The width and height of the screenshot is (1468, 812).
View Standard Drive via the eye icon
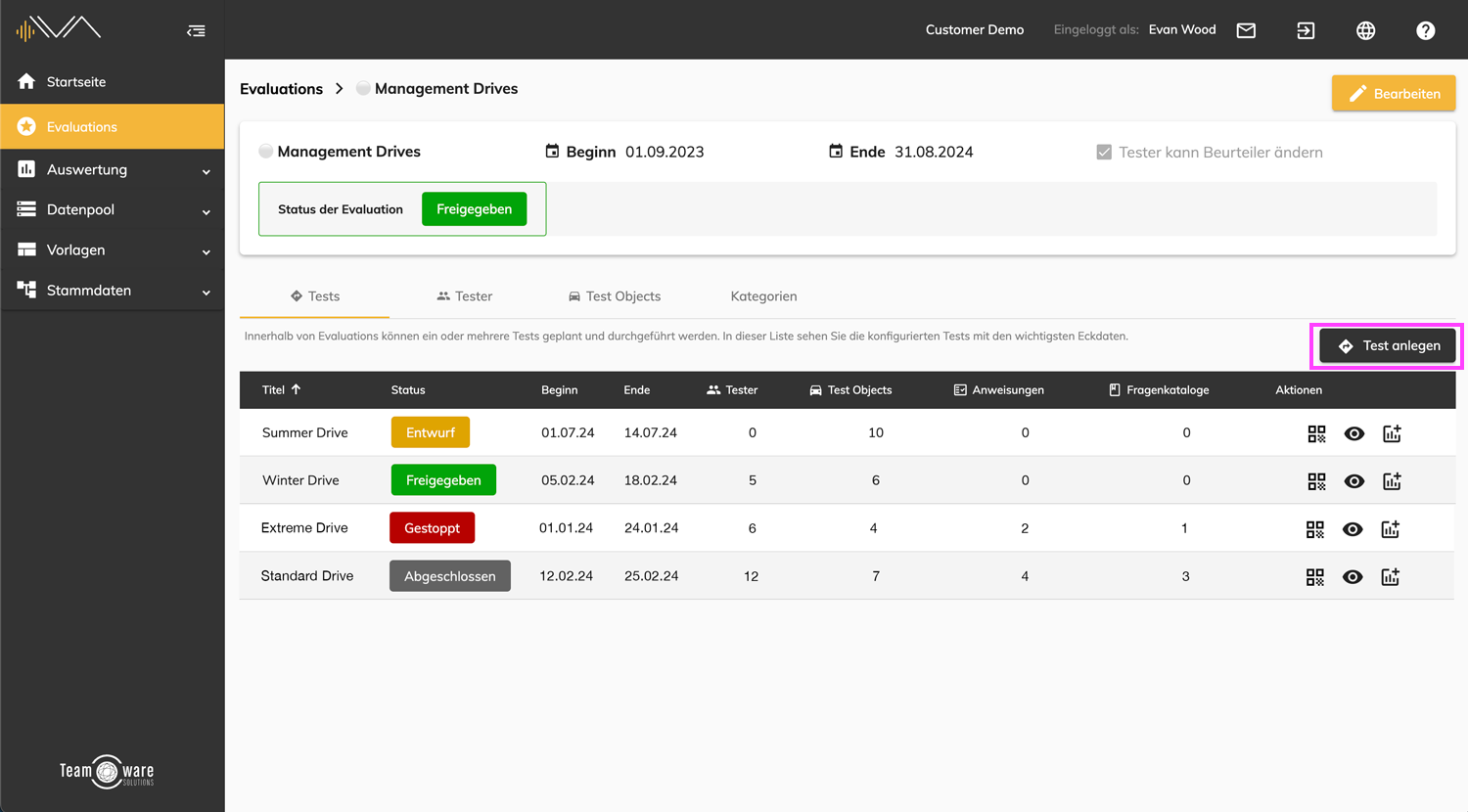tap(1353, 577)
